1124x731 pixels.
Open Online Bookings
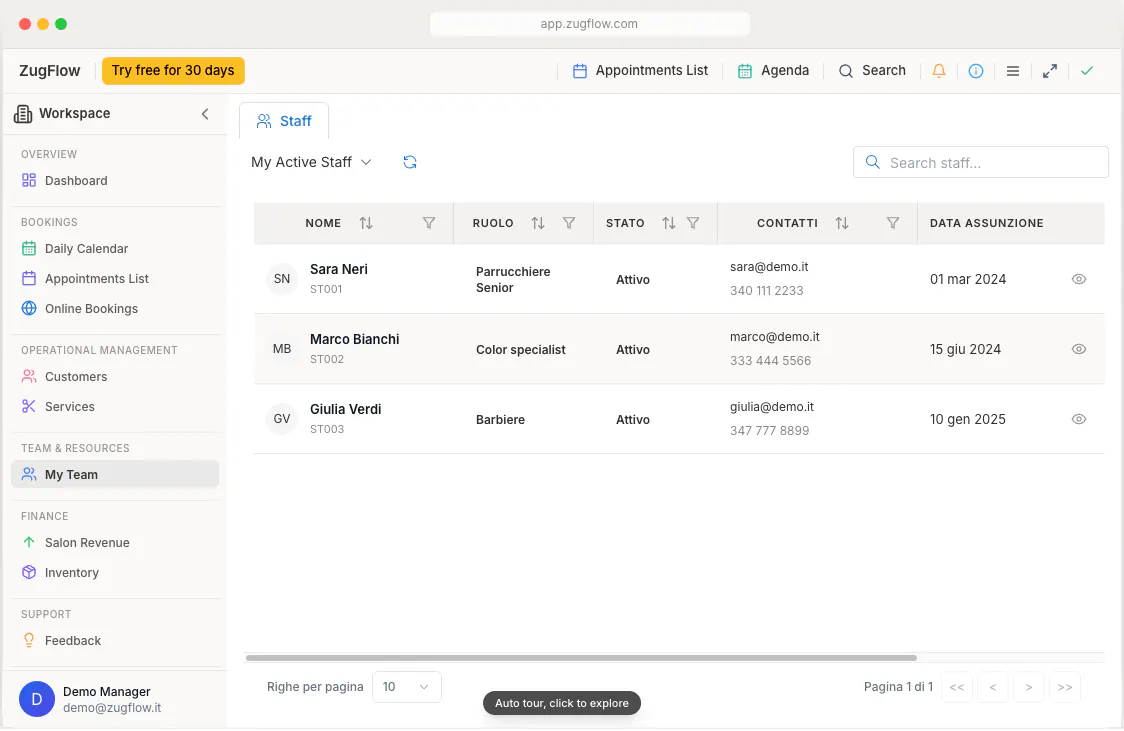click(115, 309)
